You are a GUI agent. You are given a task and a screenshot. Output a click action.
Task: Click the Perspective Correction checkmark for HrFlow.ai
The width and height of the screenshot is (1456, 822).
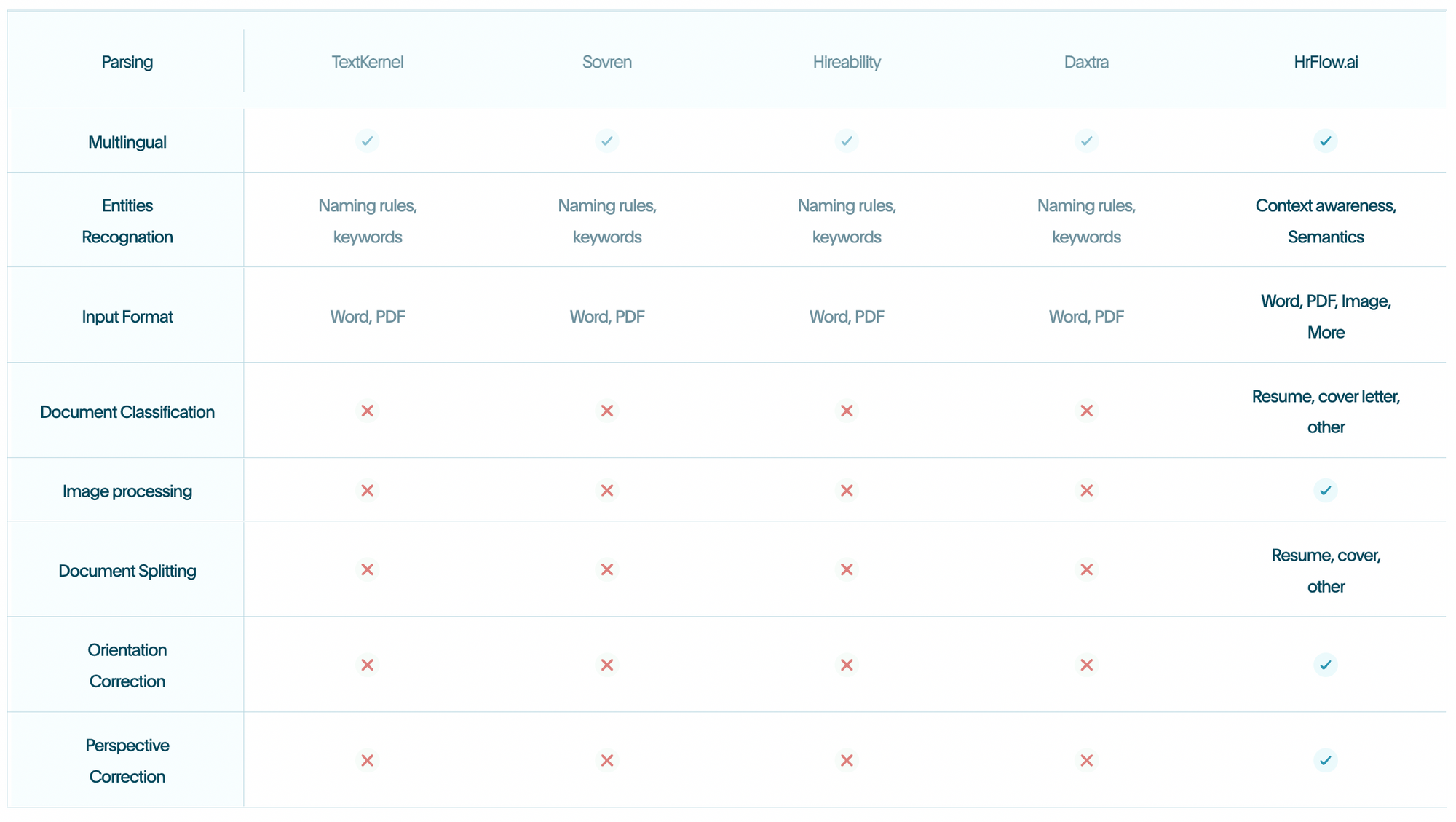(1326, 760)
